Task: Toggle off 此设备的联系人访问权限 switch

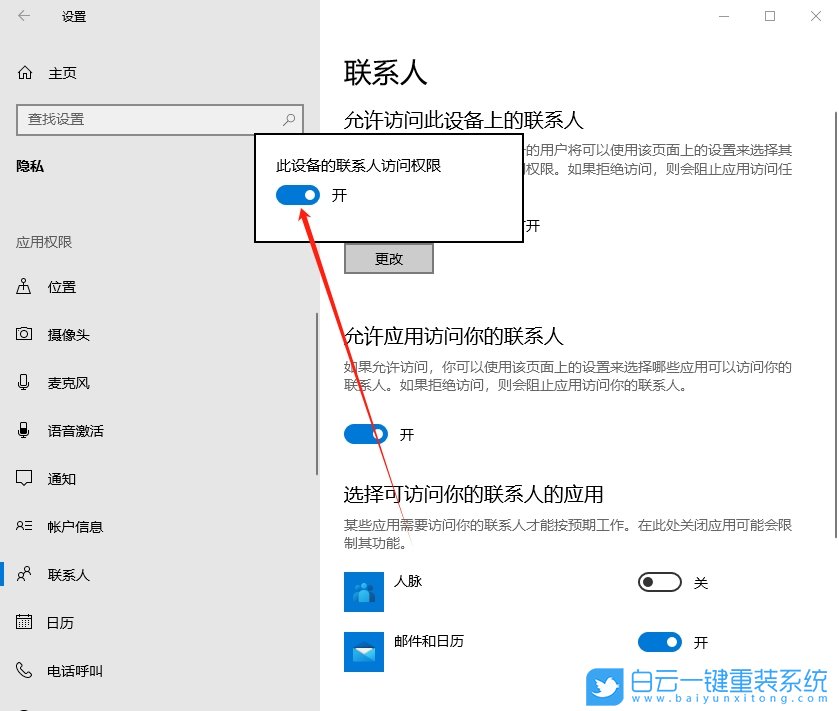Action: point(297,196)
